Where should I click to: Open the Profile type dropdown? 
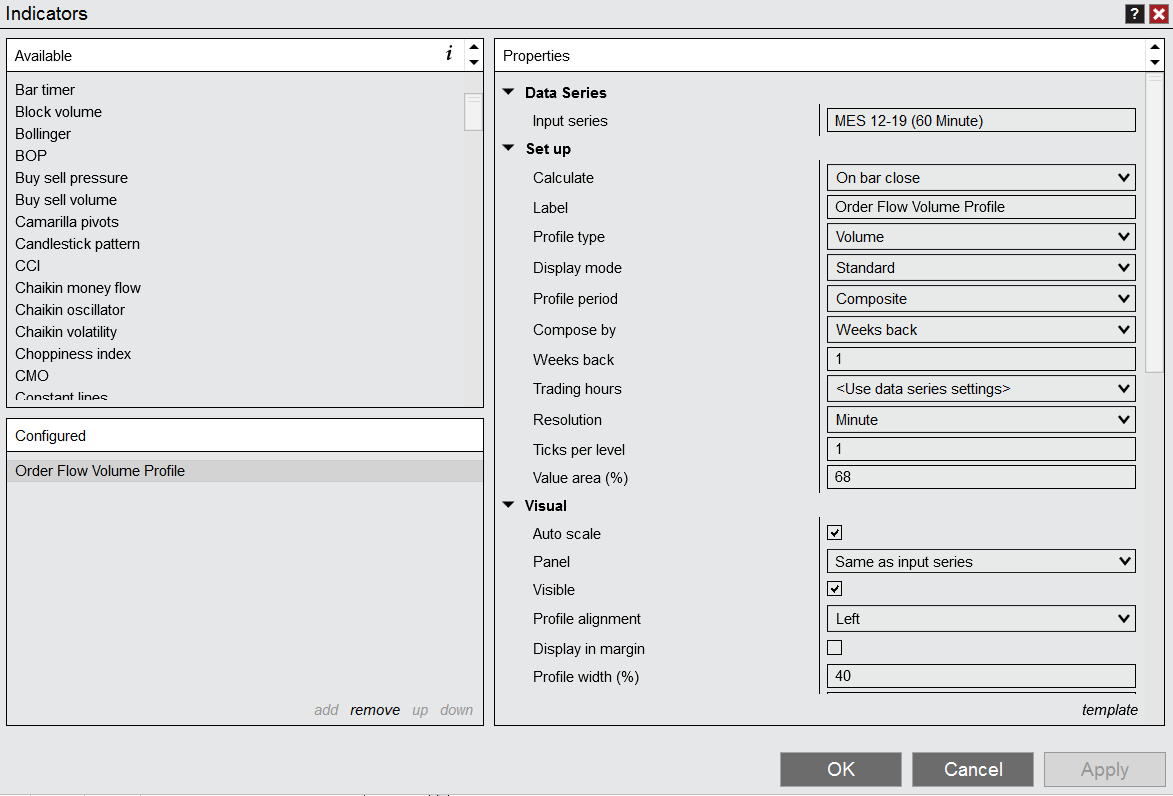pyautogui.click(x=981, y=237)
